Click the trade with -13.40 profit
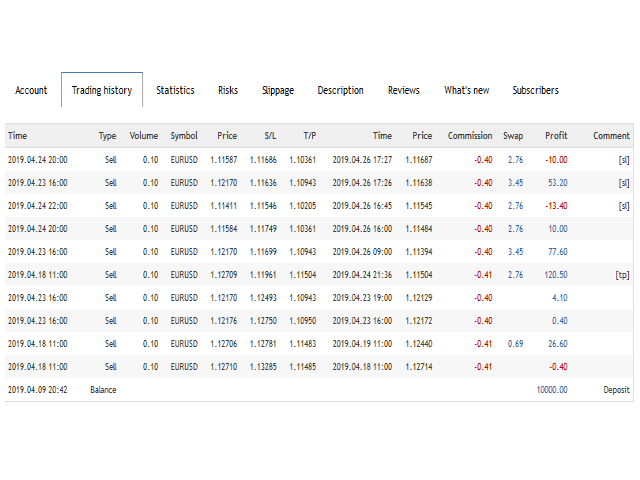 (319, 206)
